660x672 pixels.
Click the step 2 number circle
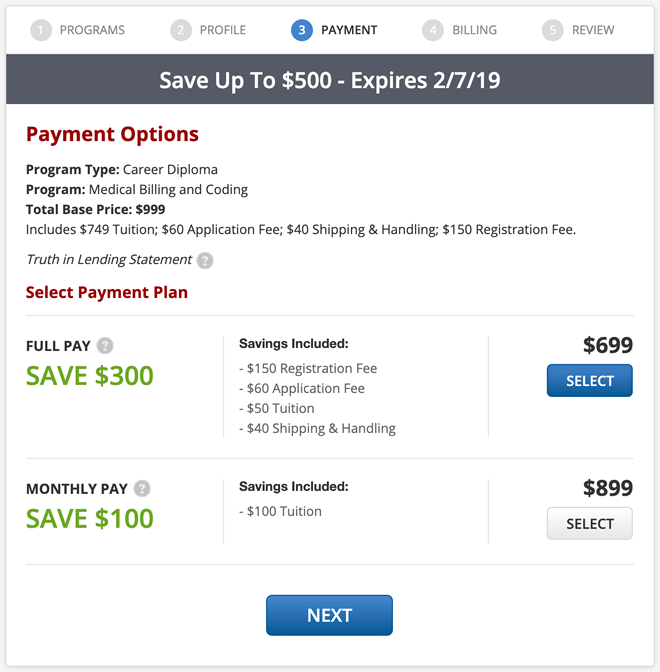[180, 30]
